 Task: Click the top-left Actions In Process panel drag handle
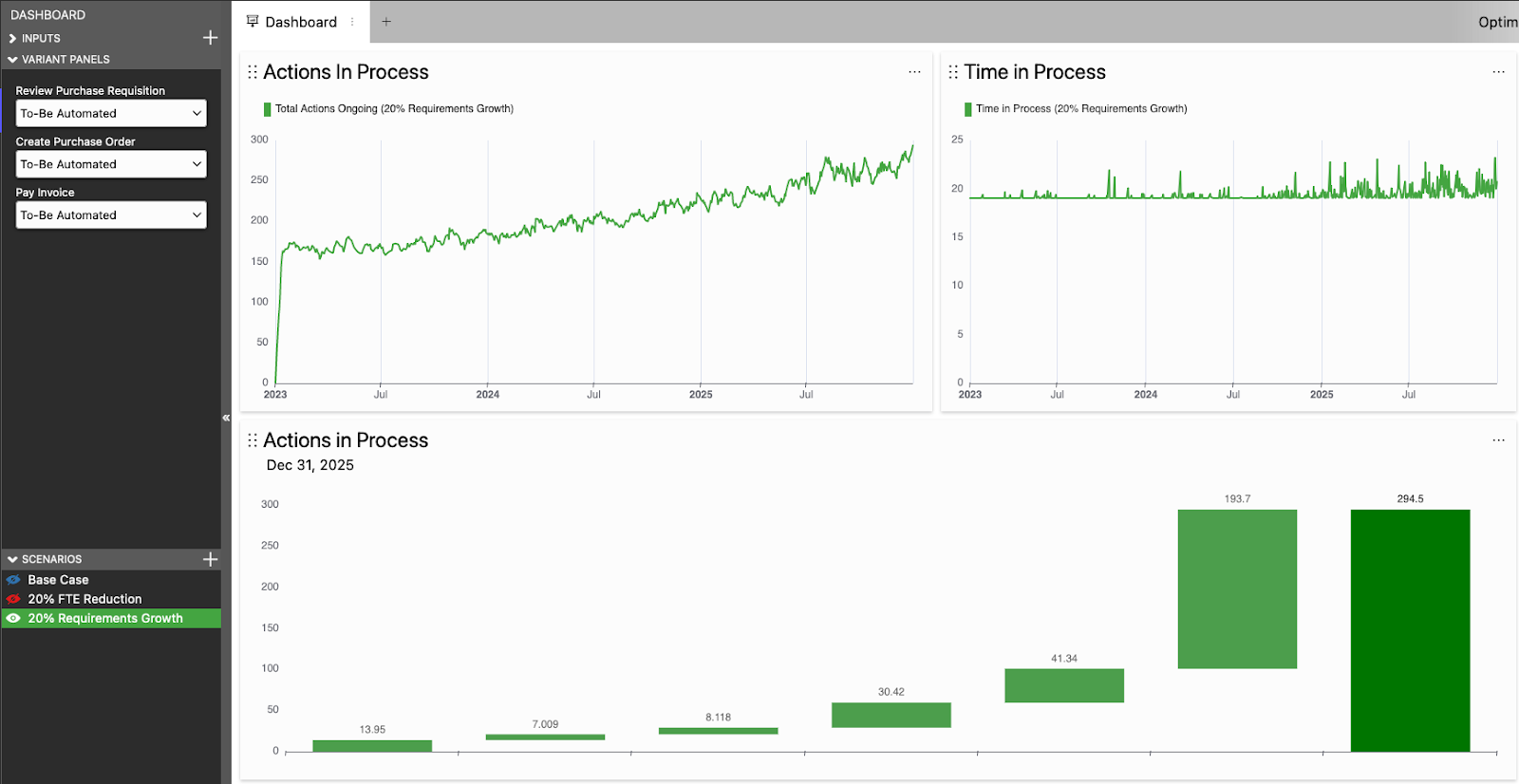[x=253, y=72]
